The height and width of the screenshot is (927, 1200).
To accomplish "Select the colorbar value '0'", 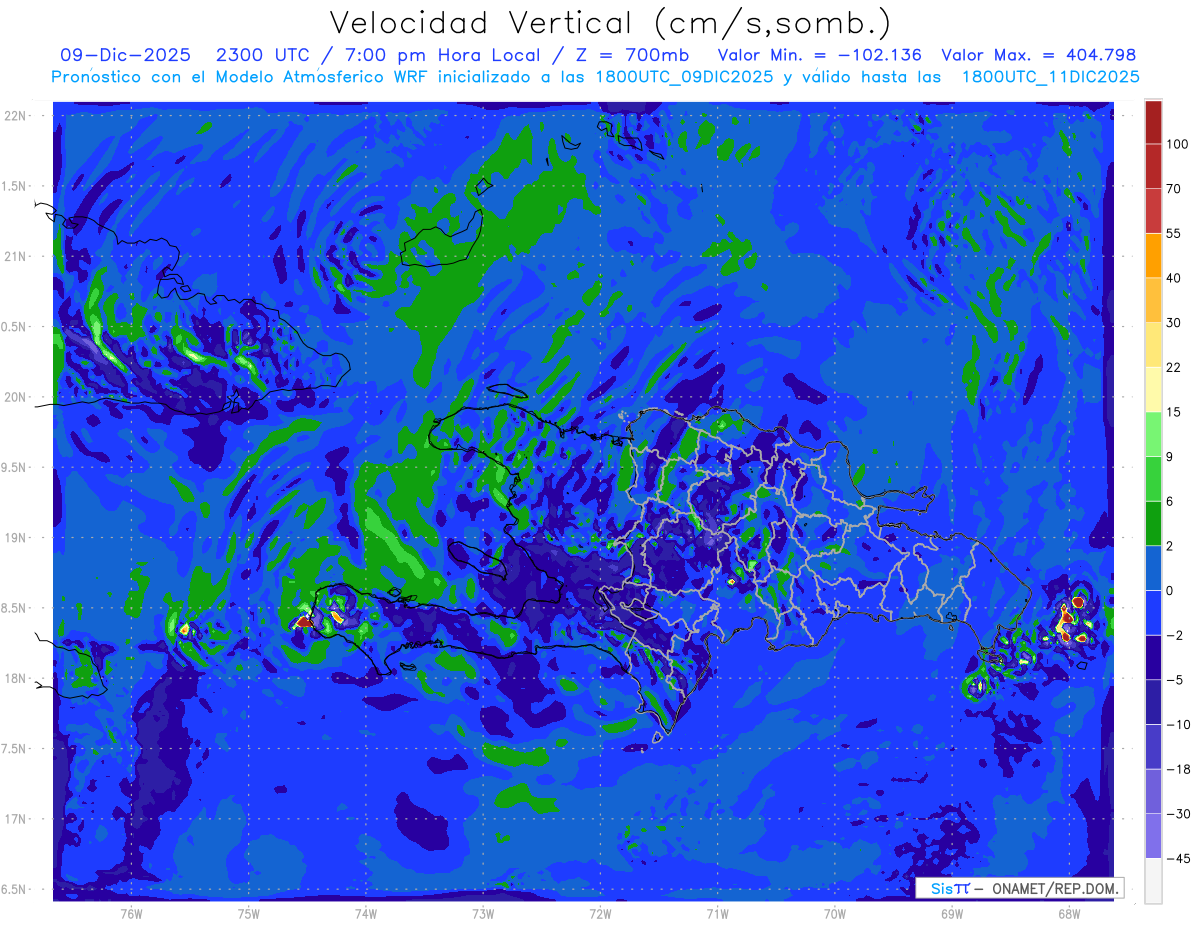I will click(x=1170, y=591).
